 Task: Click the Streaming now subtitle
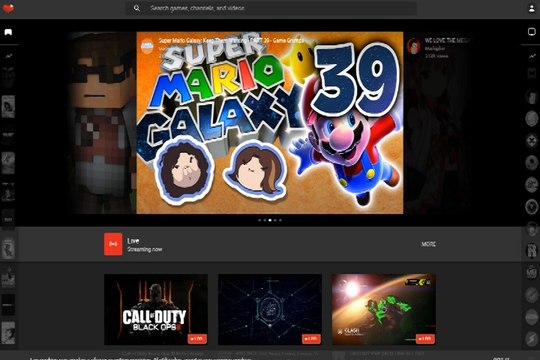tap(145, 249)
